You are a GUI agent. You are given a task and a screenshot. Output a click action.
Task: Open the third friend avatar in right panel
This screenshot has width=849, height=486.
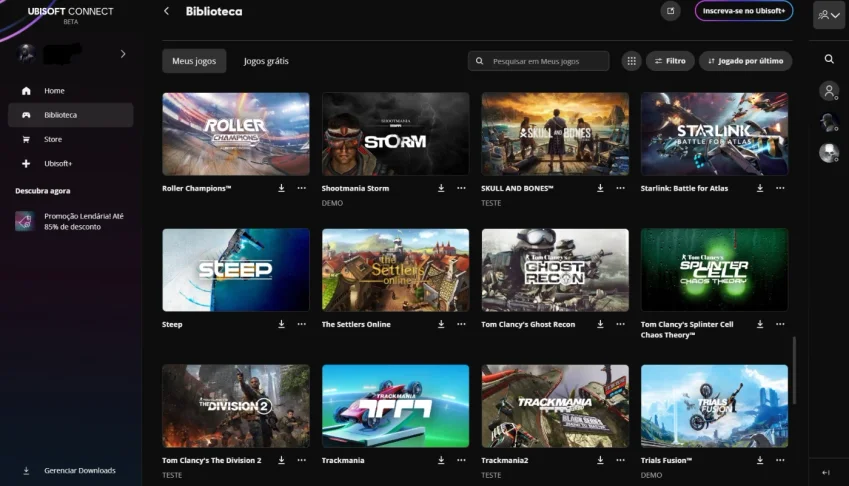tap(829, 153)
